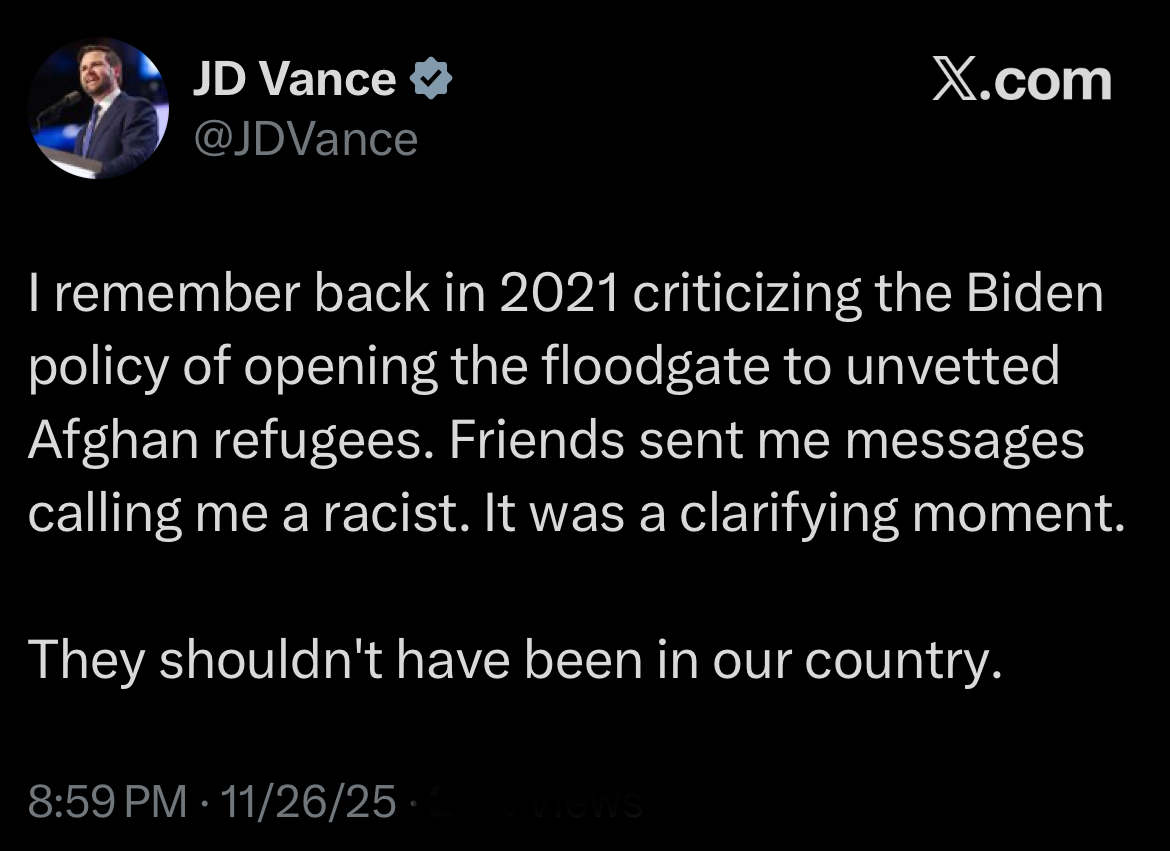
Task: Click the word "unvetted" in the post
Action: tap(952, 368)
